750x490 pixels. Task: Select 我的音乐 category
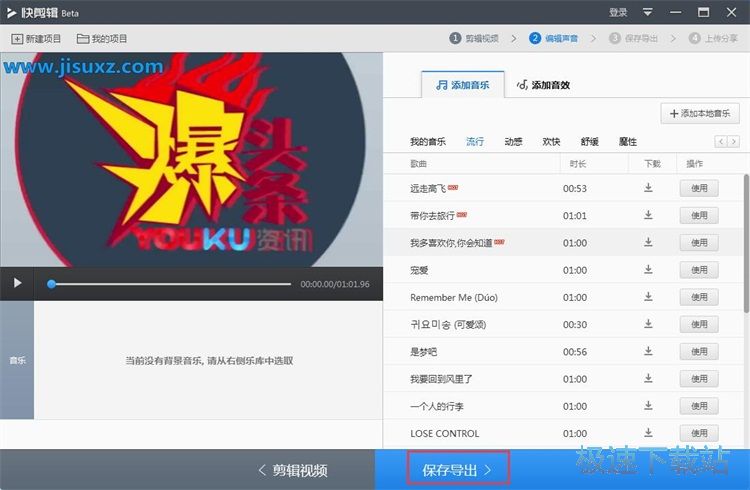coord(428,142)
